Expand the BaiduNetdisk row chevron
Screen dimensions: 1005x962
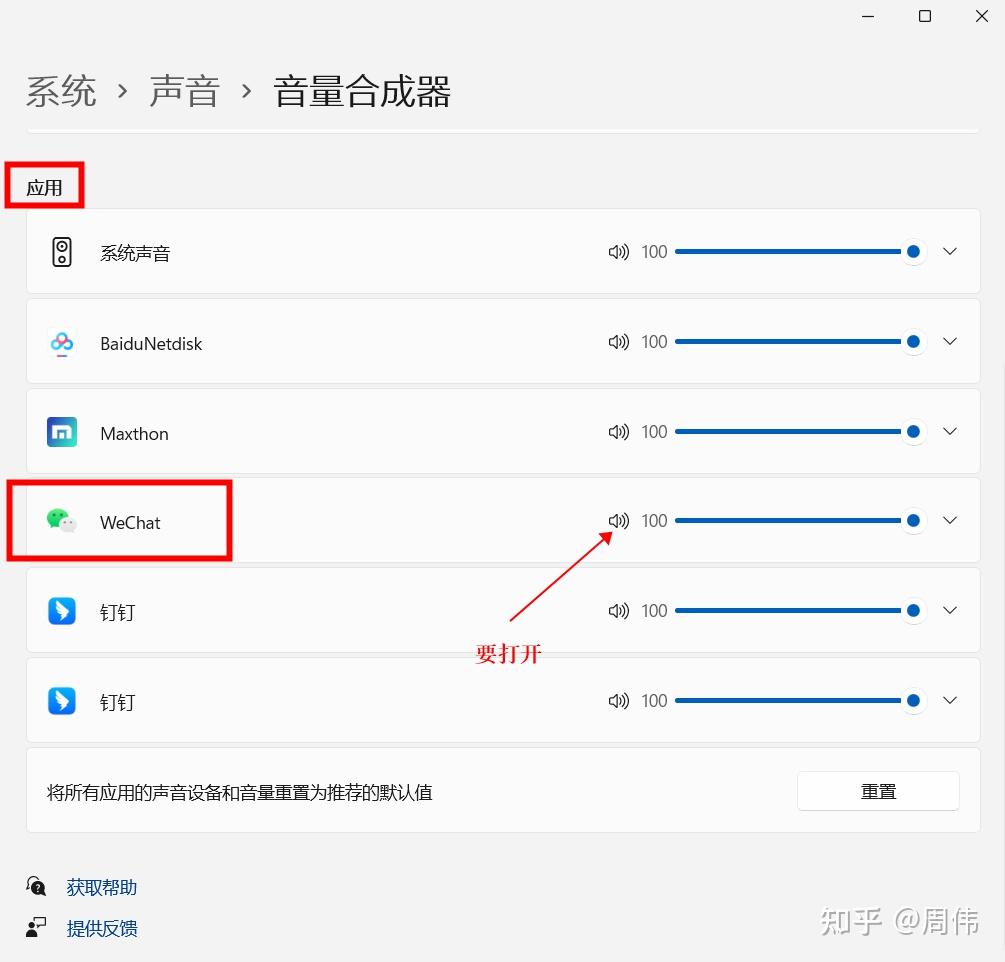coord(950,341)
